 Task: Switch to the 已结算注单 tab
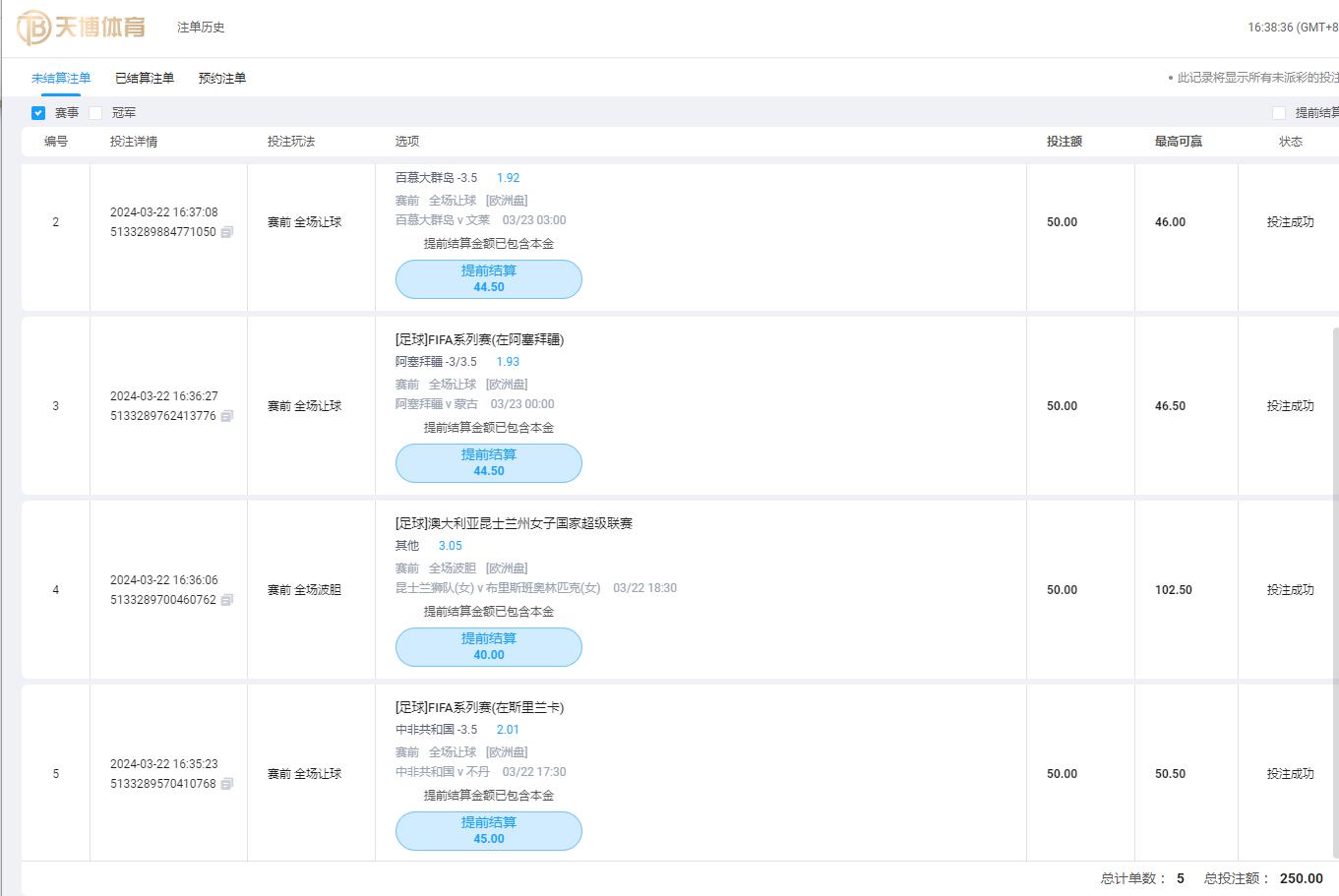(x=145, y=78)
